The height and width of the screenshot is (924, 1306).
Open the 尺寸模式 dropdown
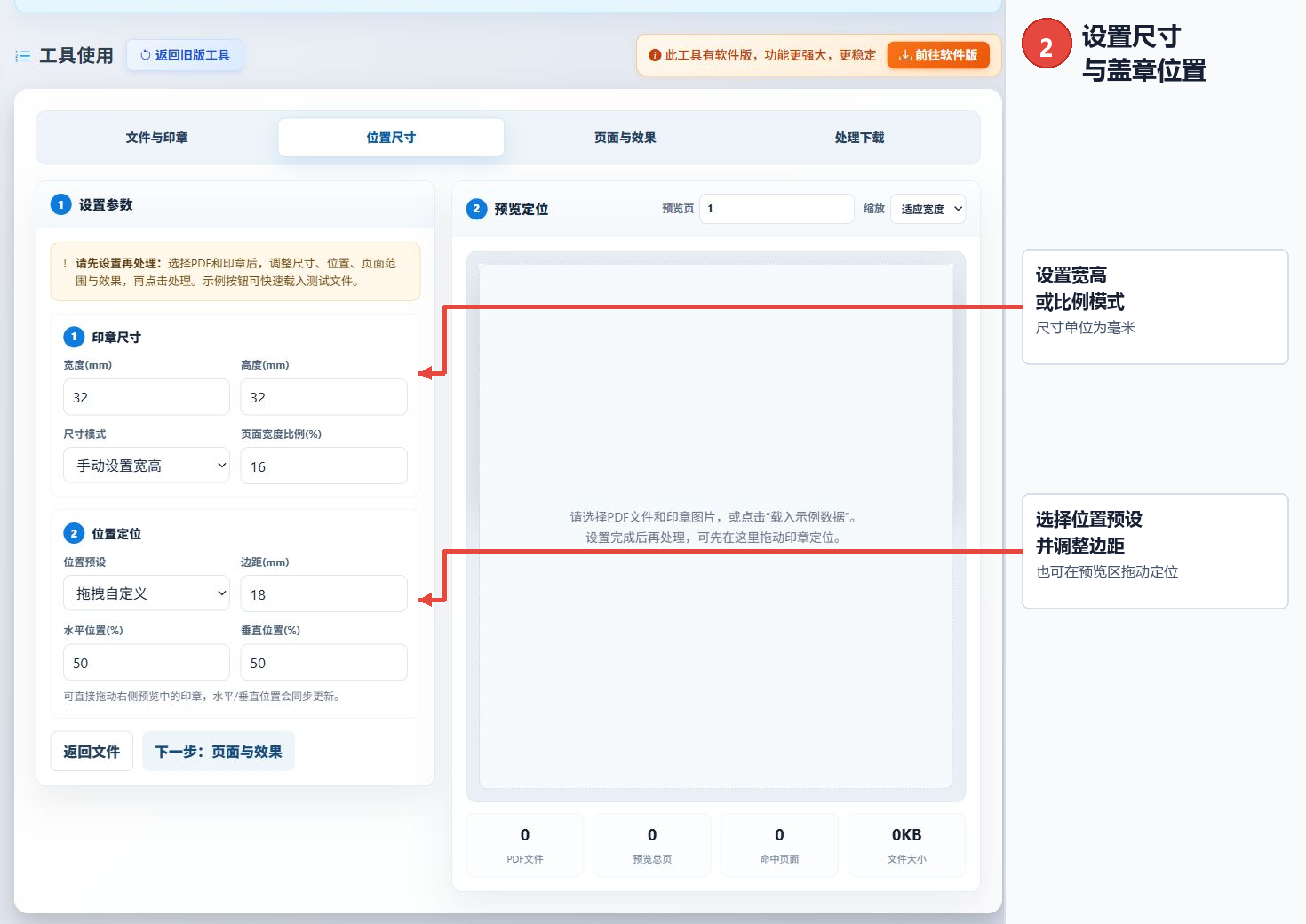[147, 466]
